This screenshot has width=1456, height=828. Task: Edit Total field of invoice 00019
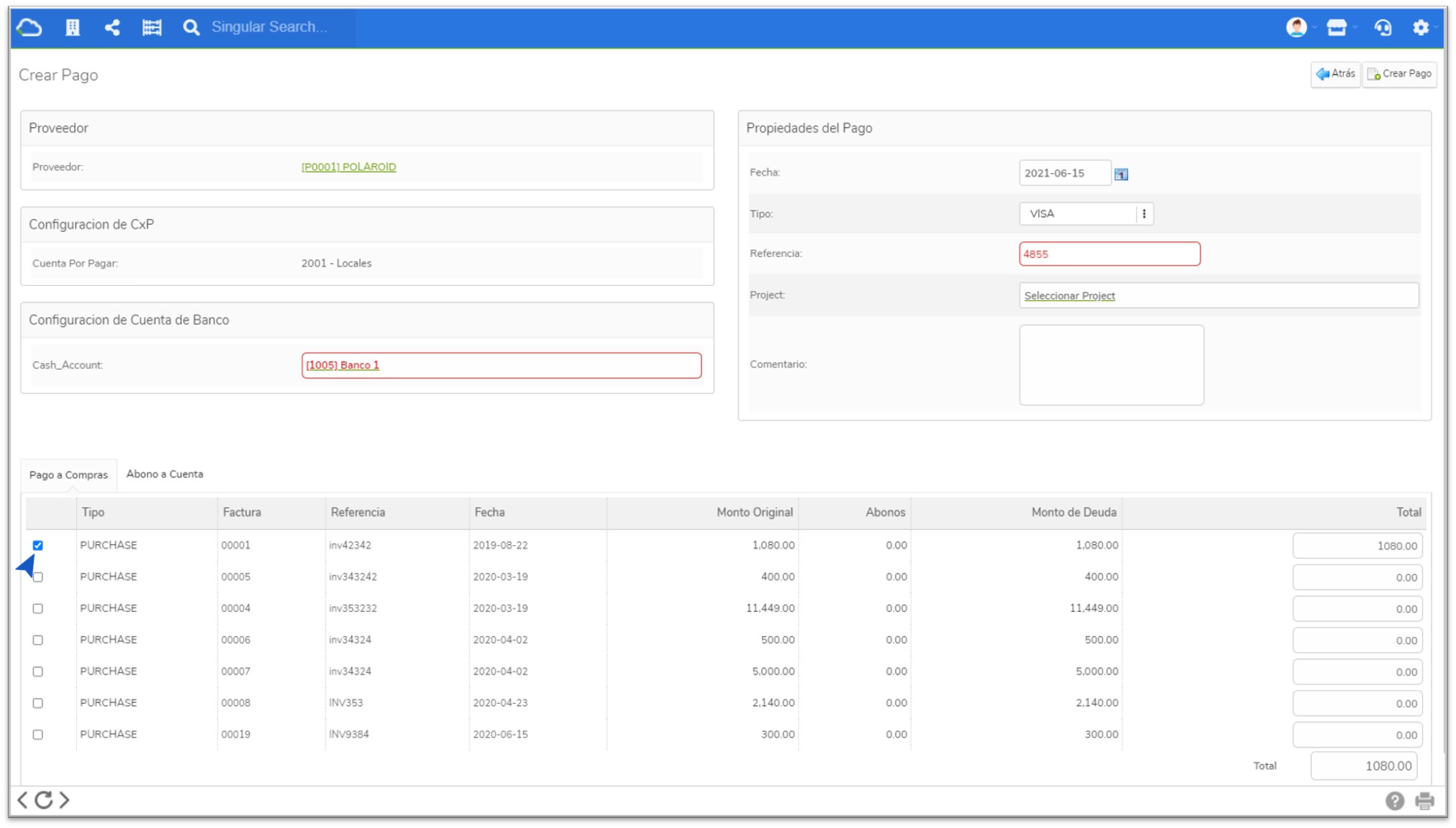coord(1357,735)
